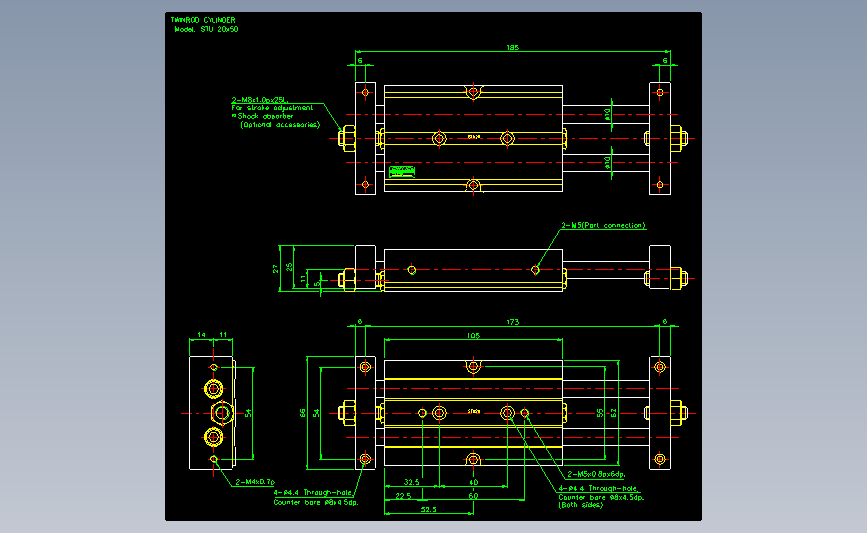
Task: Select the '2-M5(Port connection)' callout
Action: click(603, 226)
